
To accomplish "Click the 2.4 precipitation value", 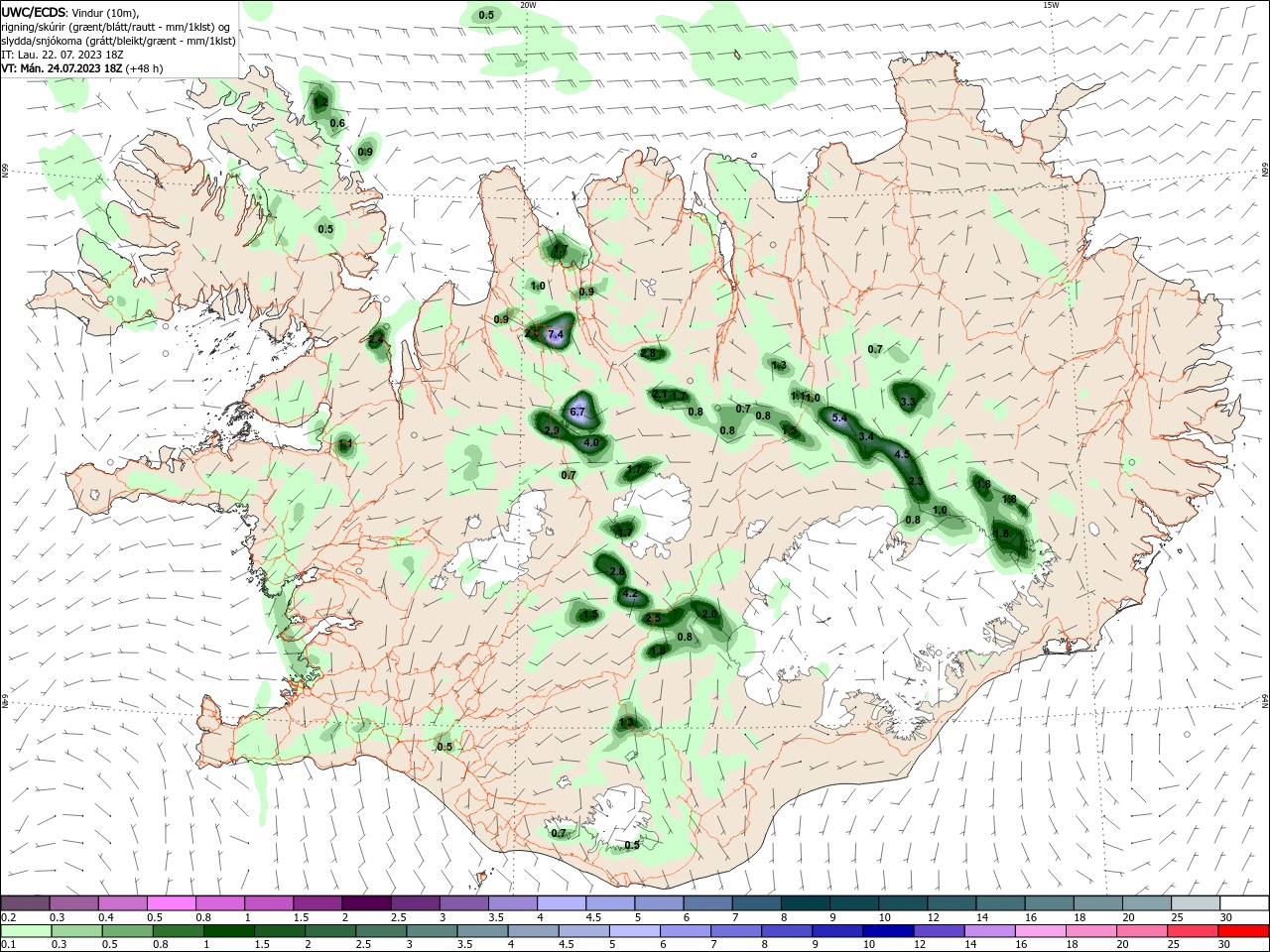I will point(376,340).
